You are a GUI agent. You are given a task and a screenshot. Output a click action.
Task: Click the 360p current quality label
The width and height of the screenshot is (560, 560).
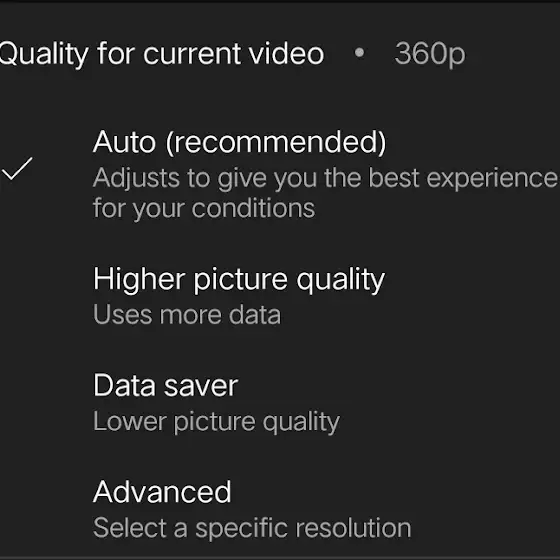pyautogui.click(x=430, y=54)
